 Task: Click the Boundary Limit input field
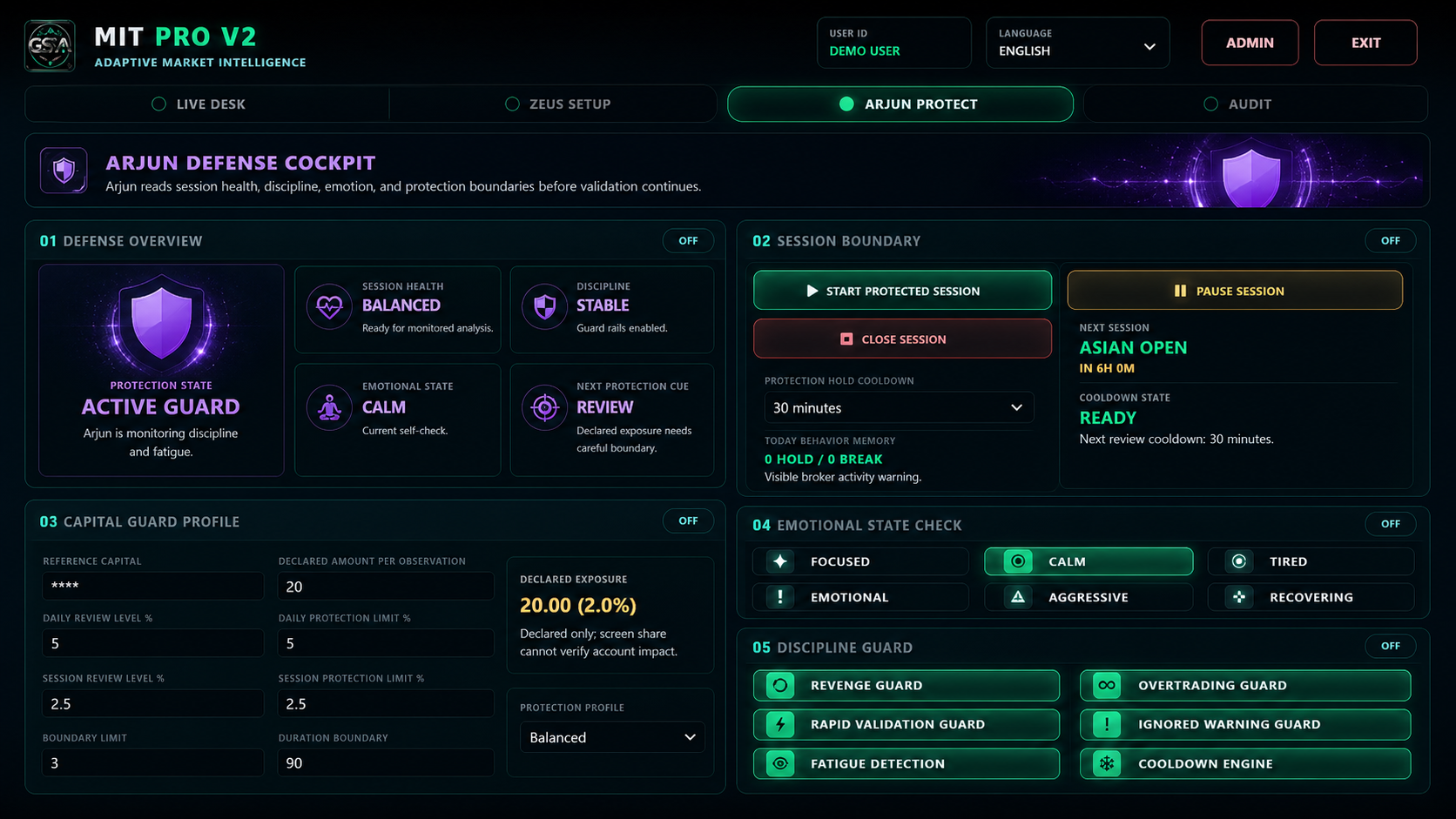click(x=152, y=763)
